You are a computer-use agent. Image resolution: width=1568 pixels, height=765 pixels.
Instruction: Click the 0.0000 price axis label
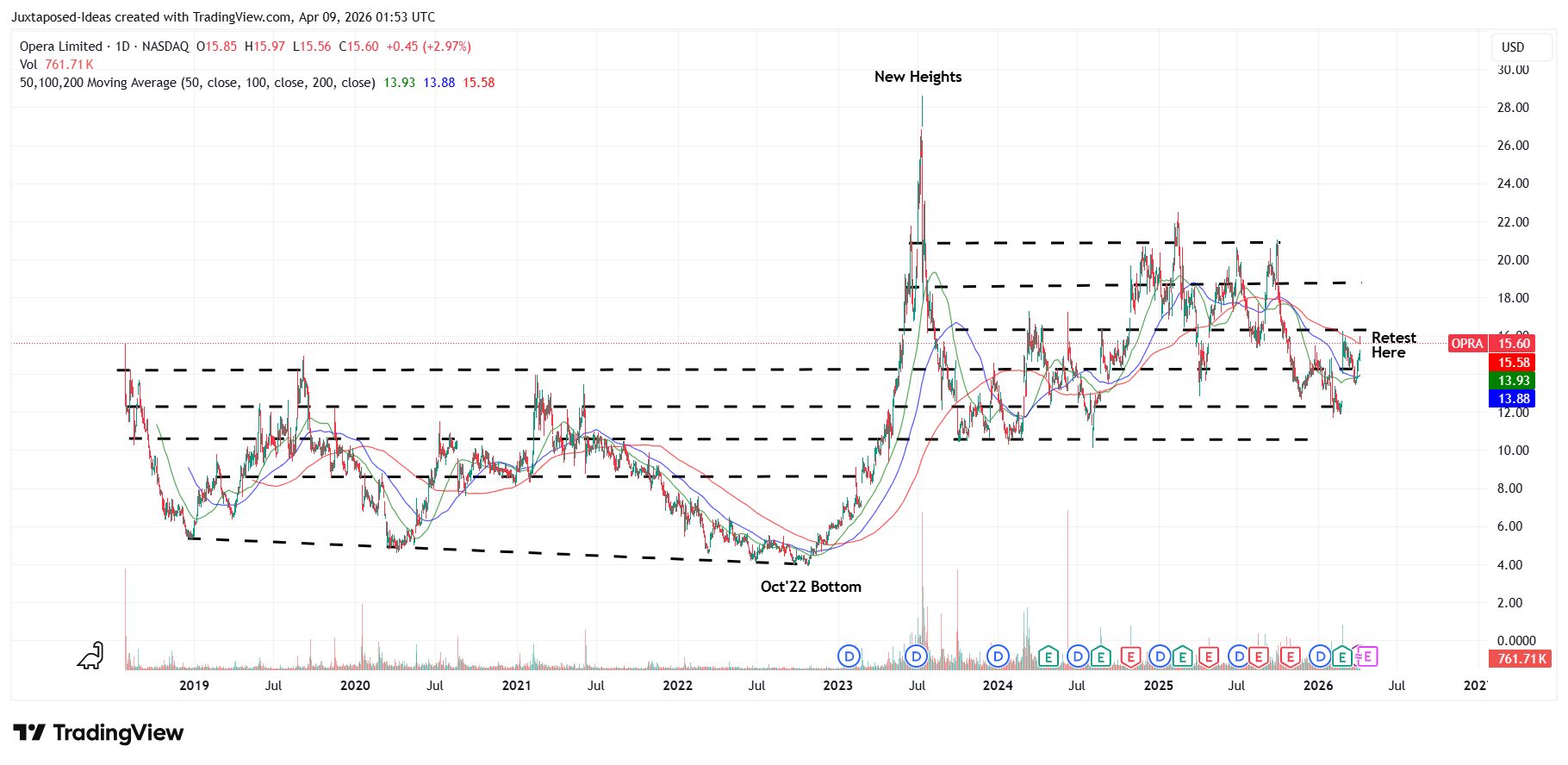click(1516, 641)
